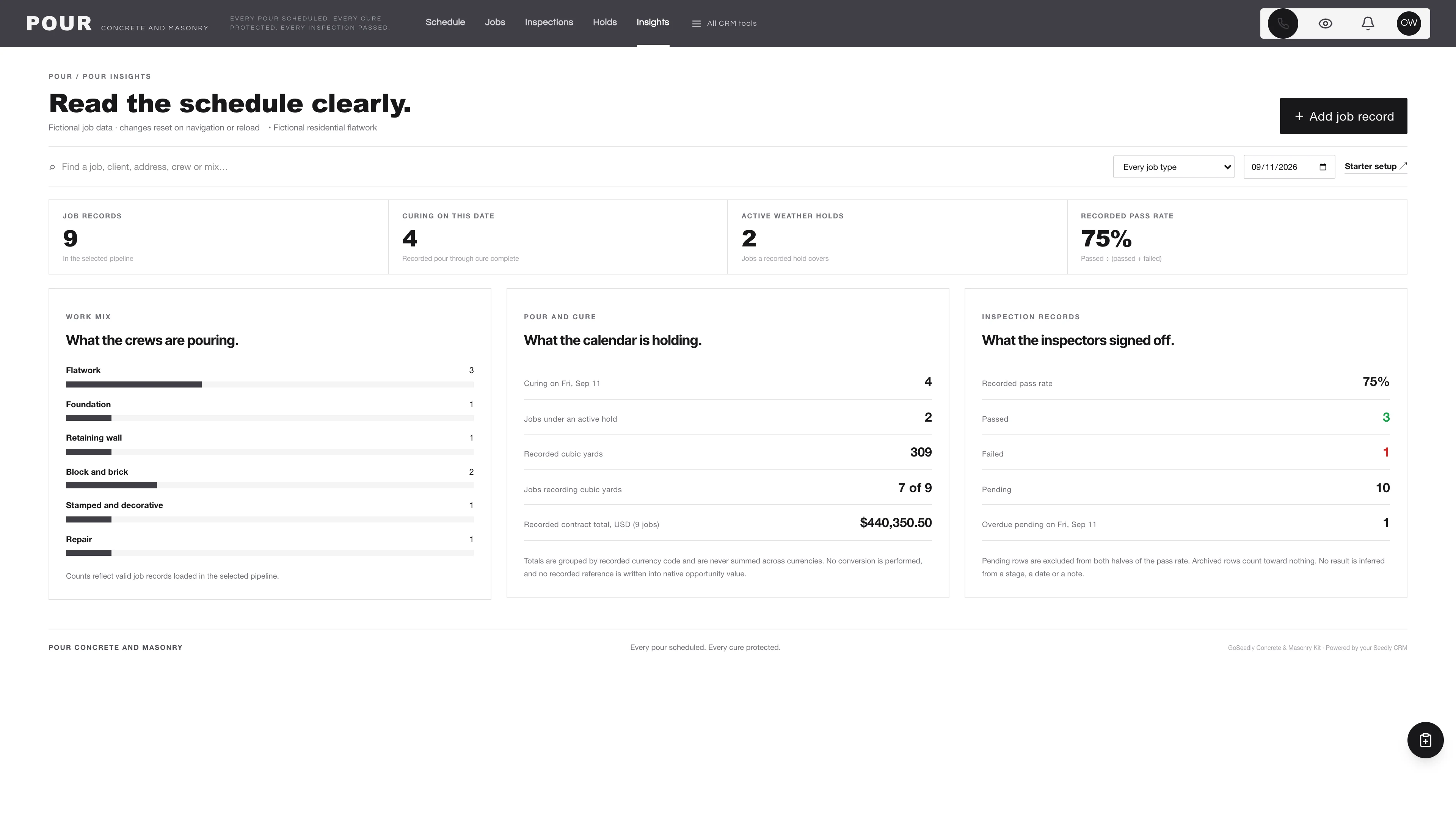
Task: Click the Stamped and decorative label
Action: (114, 505)
